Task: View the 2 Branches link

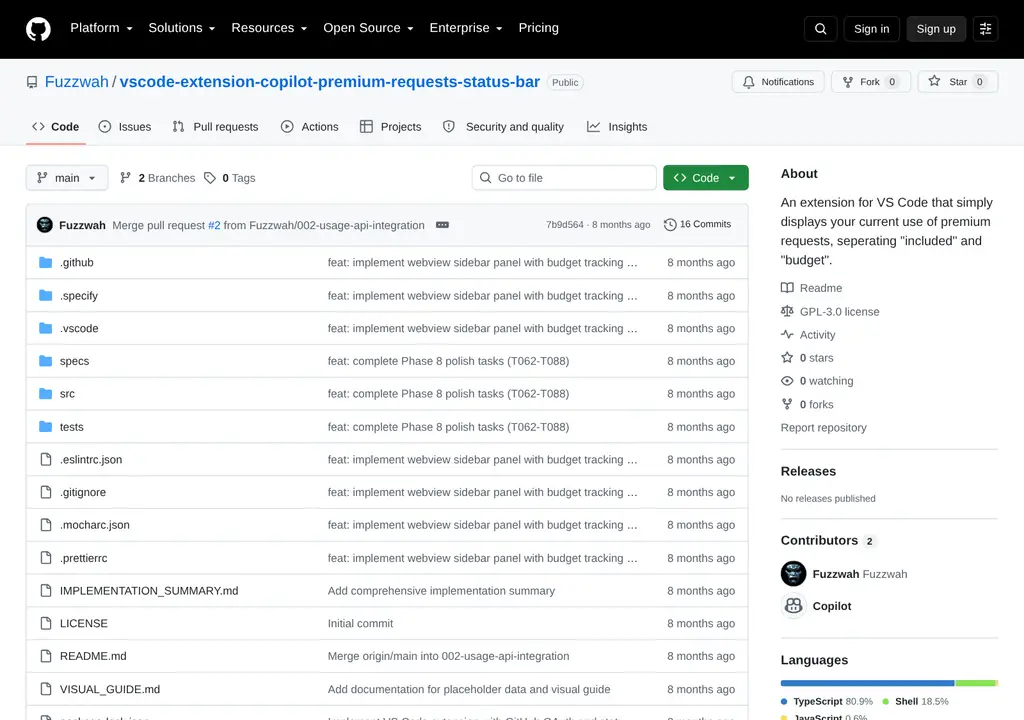Action: 157,178
